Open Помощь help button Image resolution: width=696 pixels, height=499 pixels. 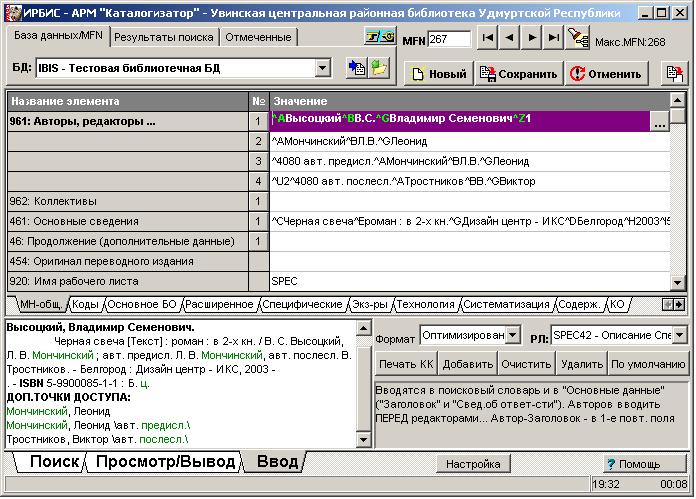tap(645, 464)
